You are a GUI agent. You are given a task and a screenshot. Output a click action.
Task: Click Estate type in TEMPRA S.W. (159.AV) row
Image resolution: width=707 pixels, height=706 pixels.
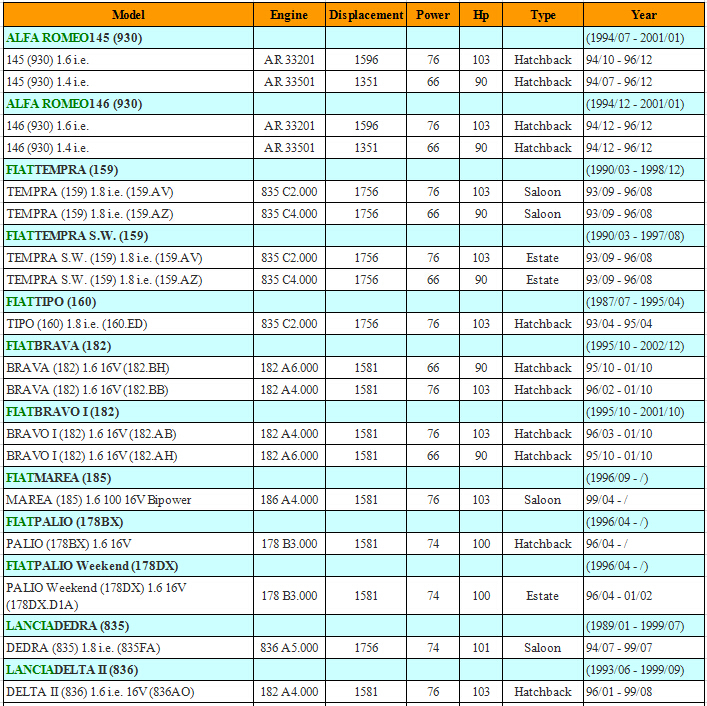(x=542, y=258)
